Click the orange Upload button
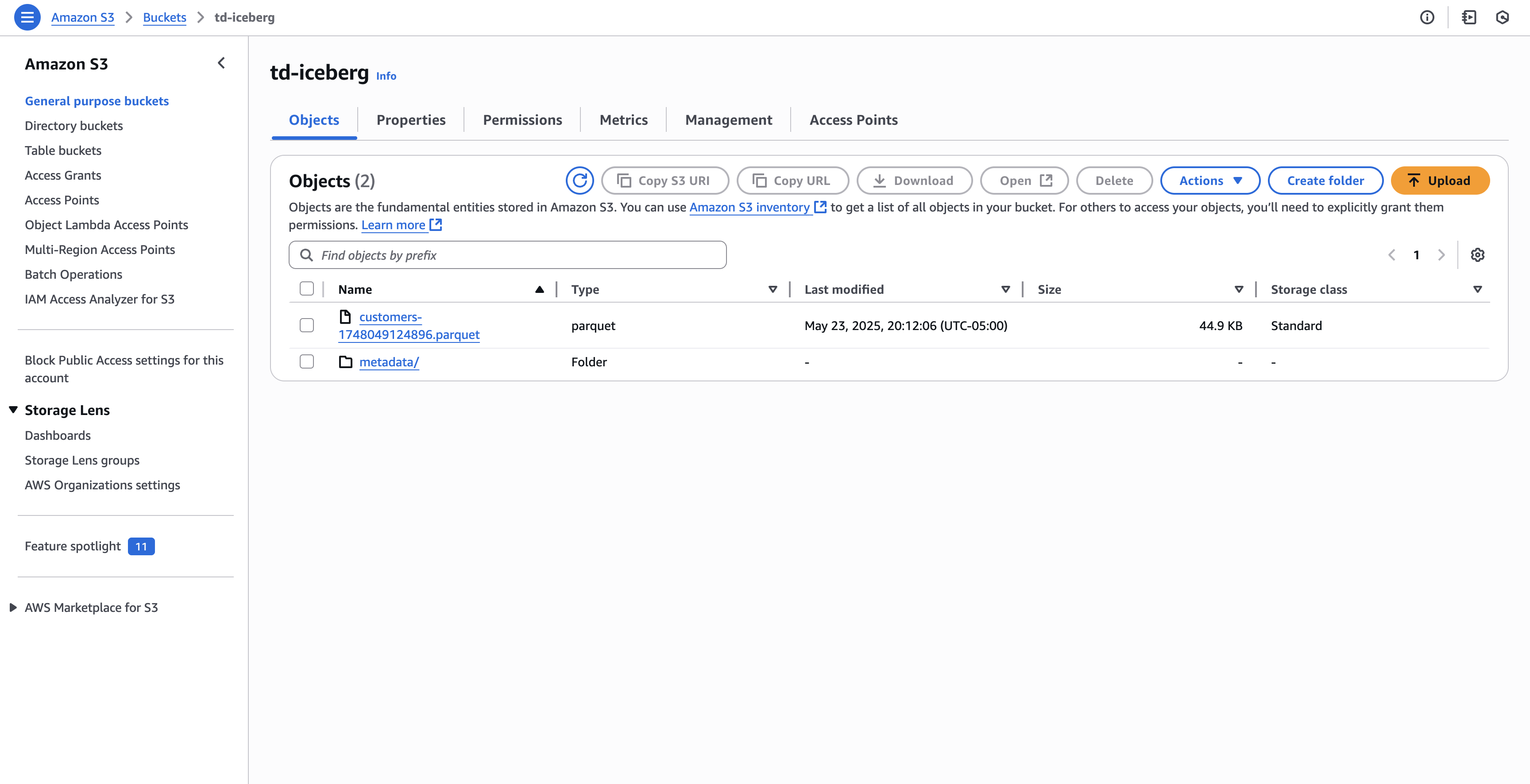The image size is (1530, 784). (x=1440, y=181)
